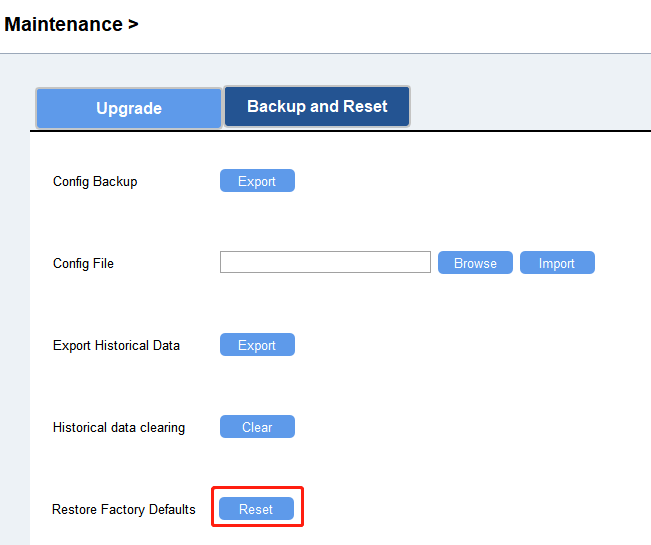The width and height of the screenshot is (651, 545).
Task: Click the empty tab bar area right of tabs
Action: tap(530, 108)
